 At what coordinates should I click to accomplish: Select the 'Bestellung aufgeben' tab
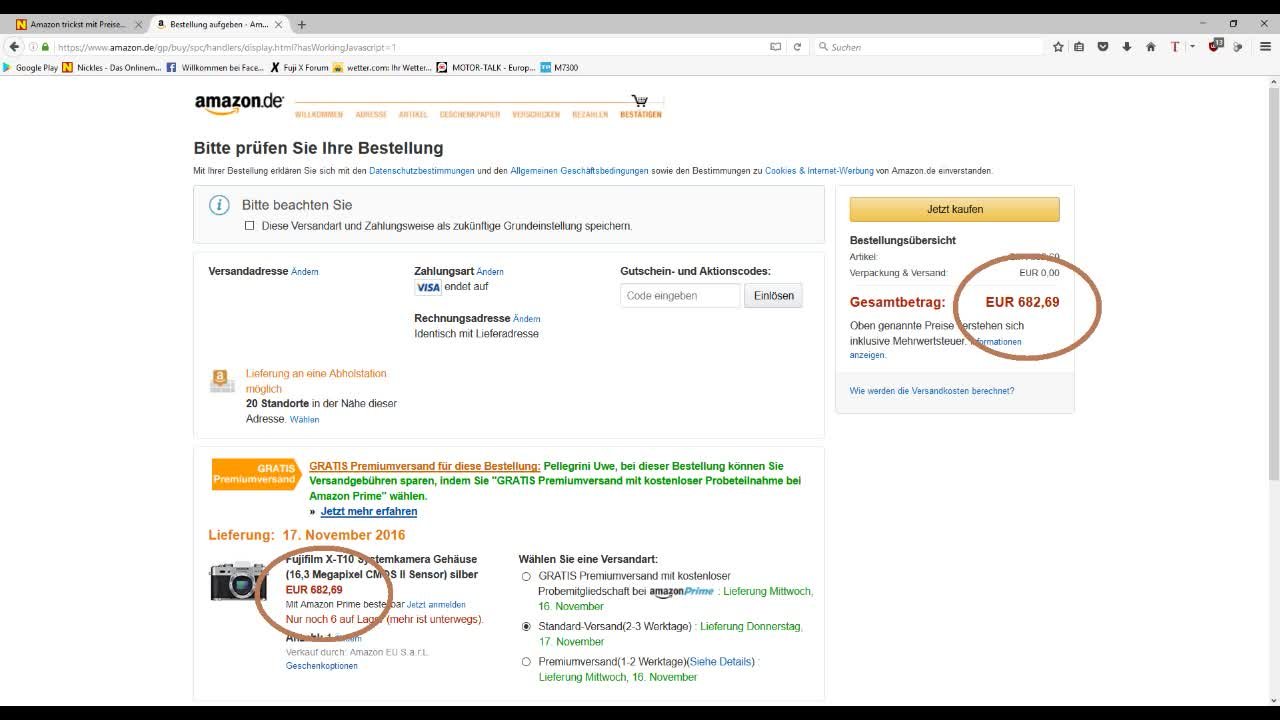(x=219, y=24)
